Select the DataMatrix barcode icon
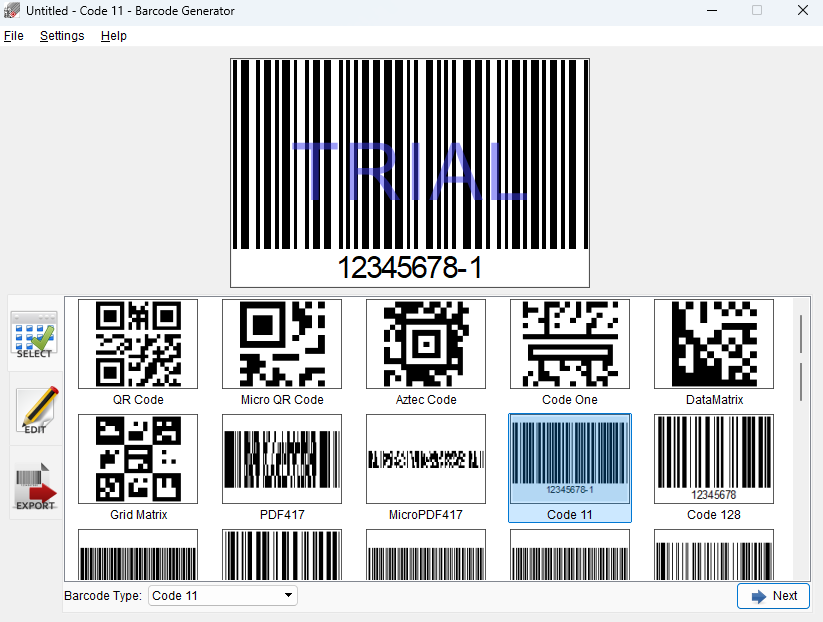Viewport: 823px width, 622px height. (x=714, y=344)
